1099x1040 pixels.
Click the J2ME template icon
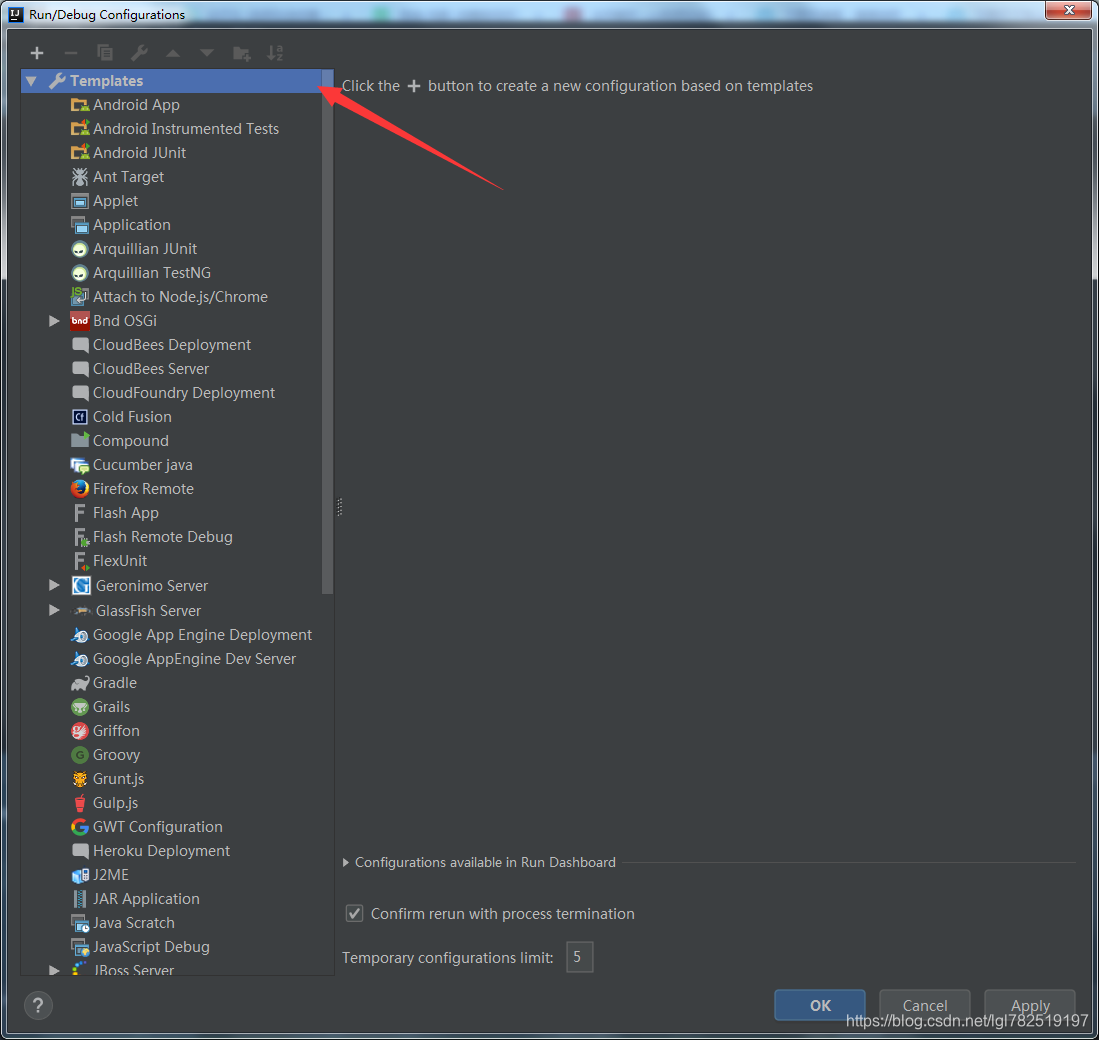pyautogui.click(x=80, y=875)
